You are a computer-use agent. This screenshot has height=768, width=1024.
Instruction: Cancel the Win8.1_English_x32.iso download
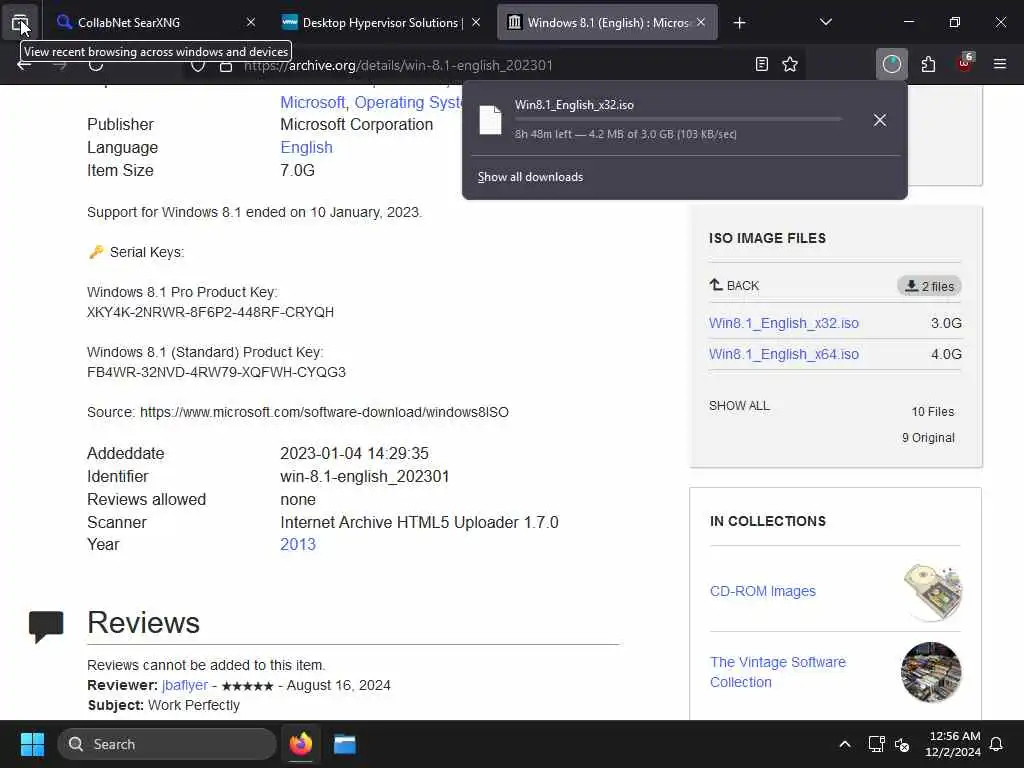pyautogui.click(x=880, y=120)
